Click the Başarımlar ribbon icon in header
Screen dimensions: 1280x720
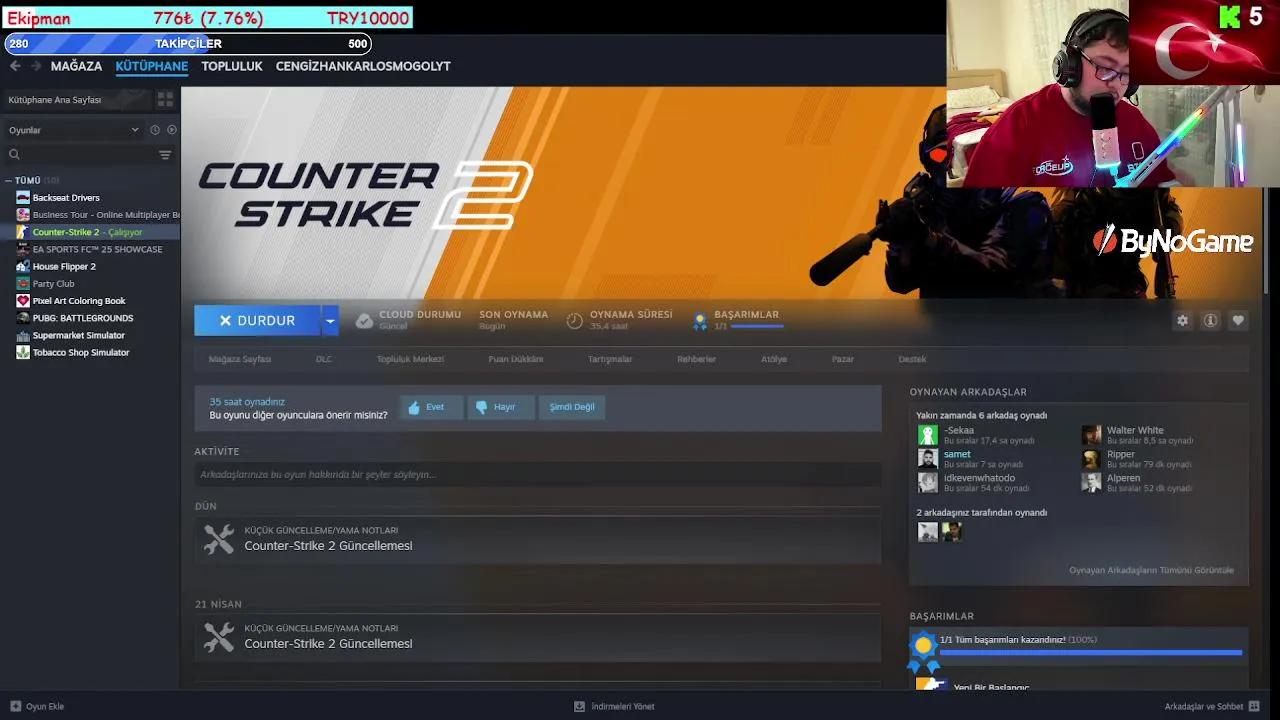pos(700,321)
